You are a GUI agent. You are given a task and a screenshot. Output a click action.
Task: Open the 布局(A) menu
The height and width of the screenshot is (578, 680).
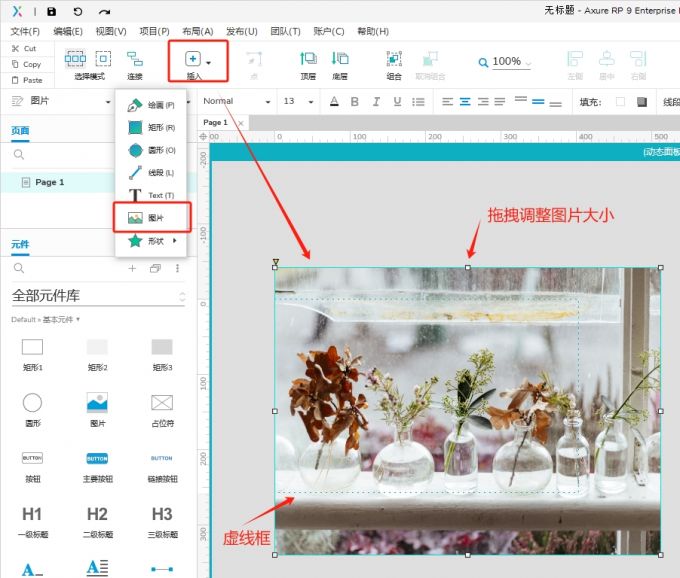tap(198, 31)
